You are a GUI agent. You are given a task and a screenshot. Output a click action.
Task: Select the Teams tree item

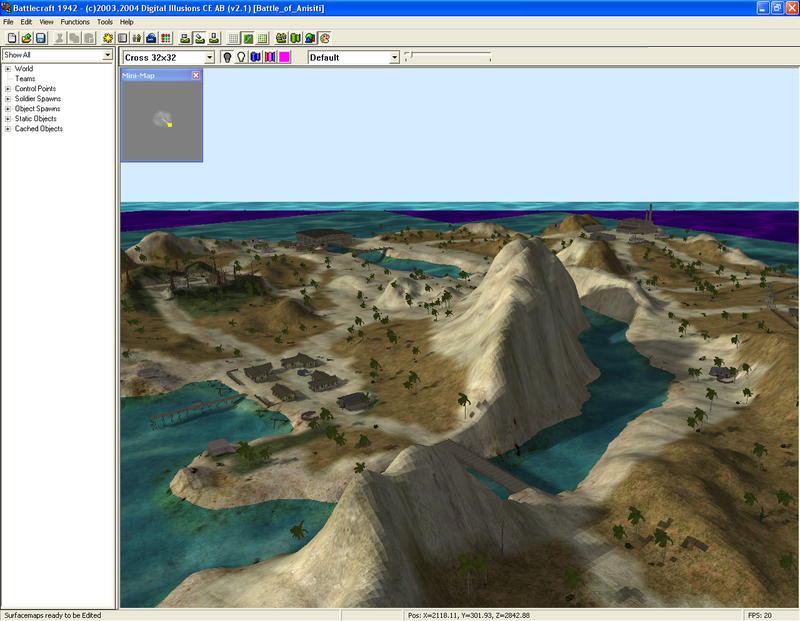(x=25, y=79)
